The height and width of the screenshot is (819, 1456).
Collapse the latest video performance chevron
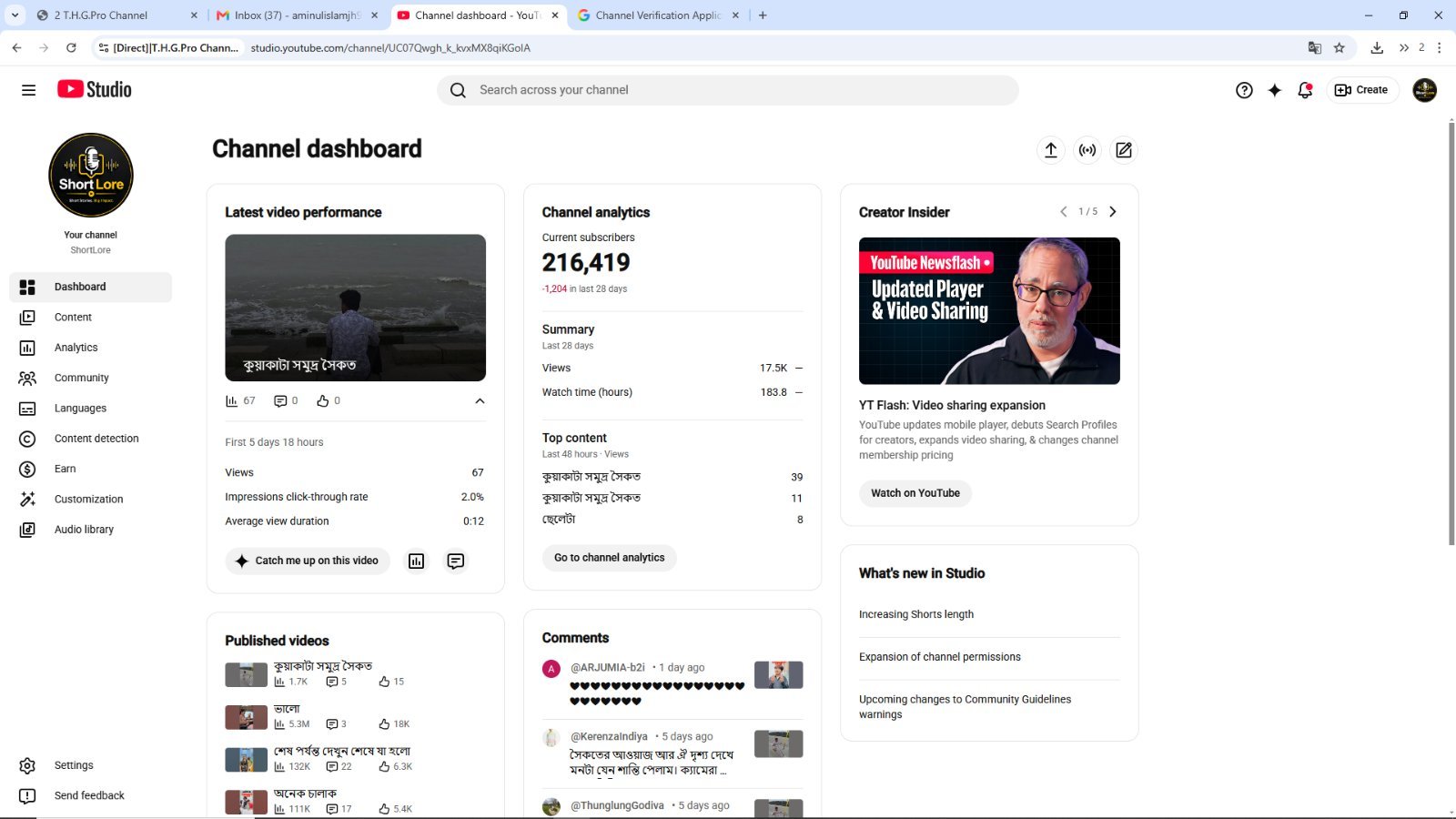tap(480, 401)
